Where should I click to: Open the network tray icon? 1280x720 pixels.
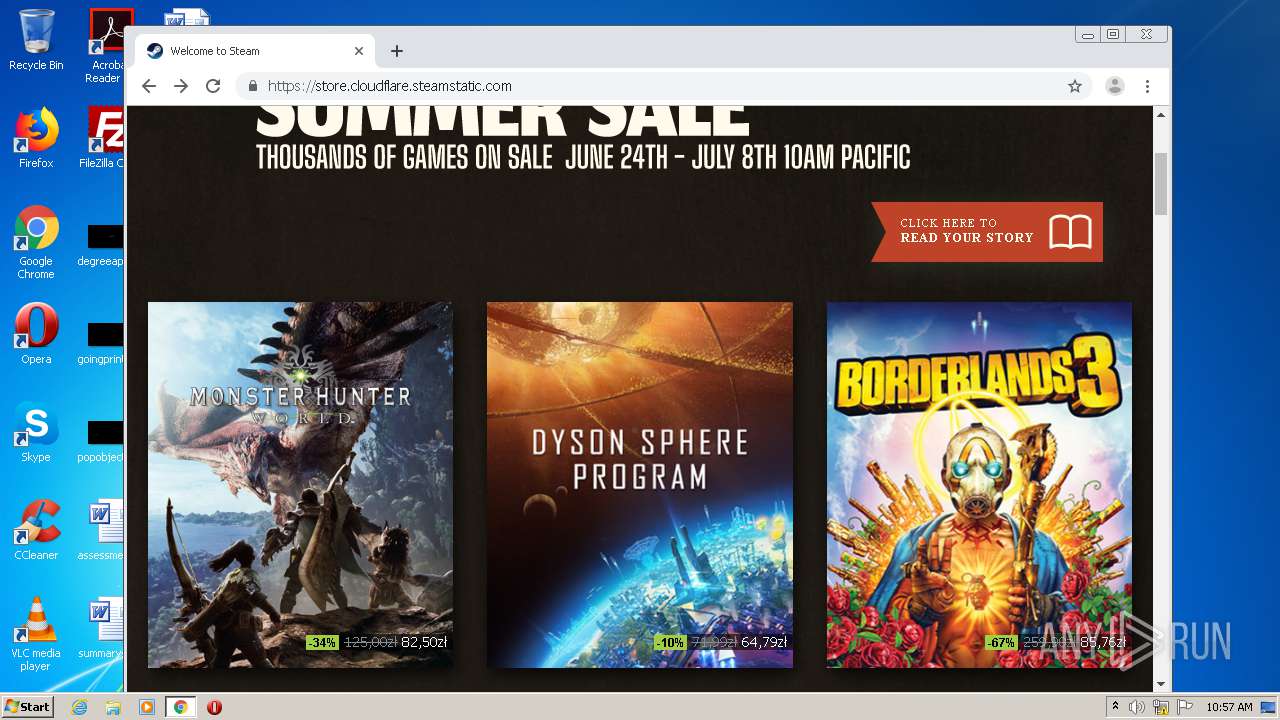(x=1161, y=707)
